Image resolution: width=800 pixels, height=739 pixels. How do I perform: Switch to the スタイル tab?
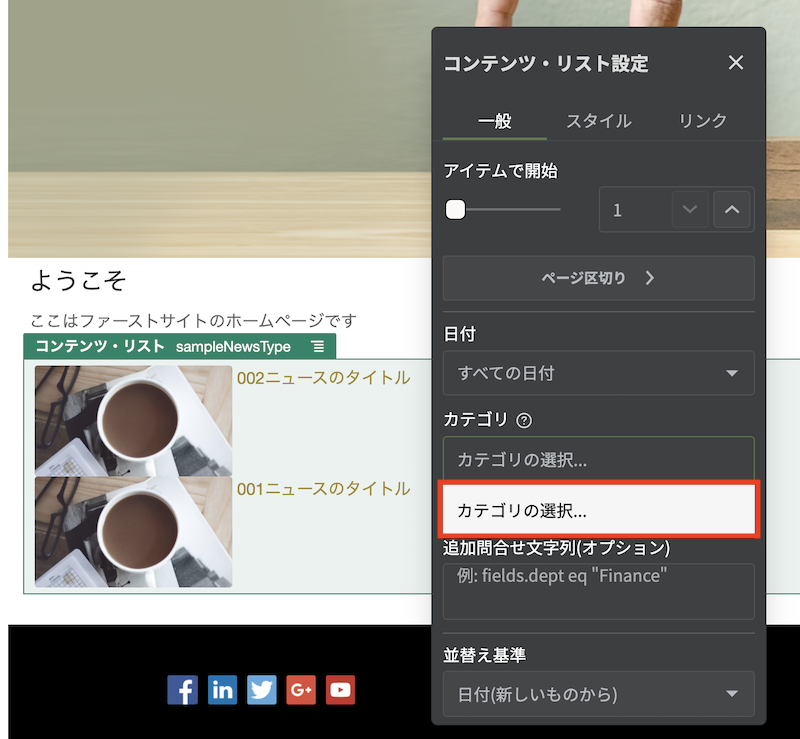pos(599,120)
